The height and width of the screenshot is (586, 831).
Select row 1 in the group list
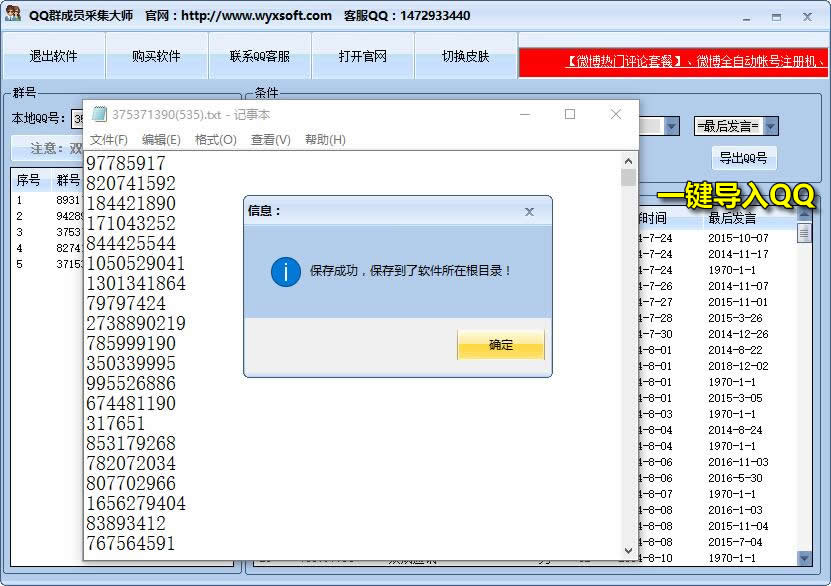pos(48,200)
